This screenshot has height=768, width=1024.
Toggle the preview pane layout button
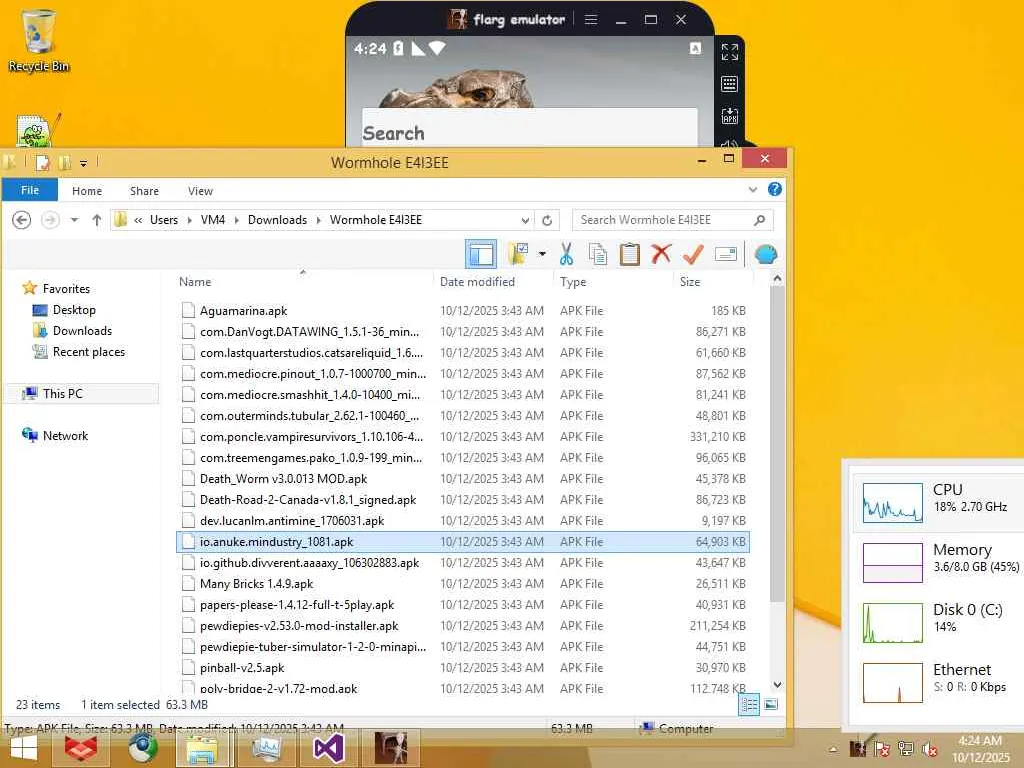[481, 254]
